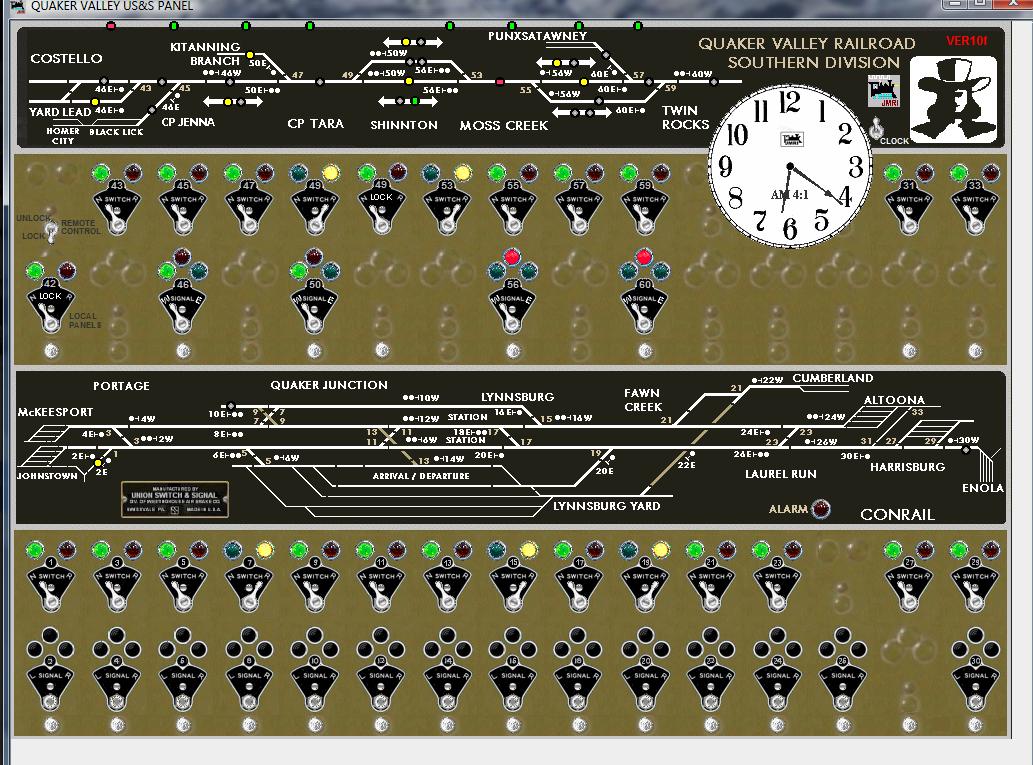Viewport: 1033px width, 765px height.
Task: Turn signal lever 56
Action: (x=513, y=306)
